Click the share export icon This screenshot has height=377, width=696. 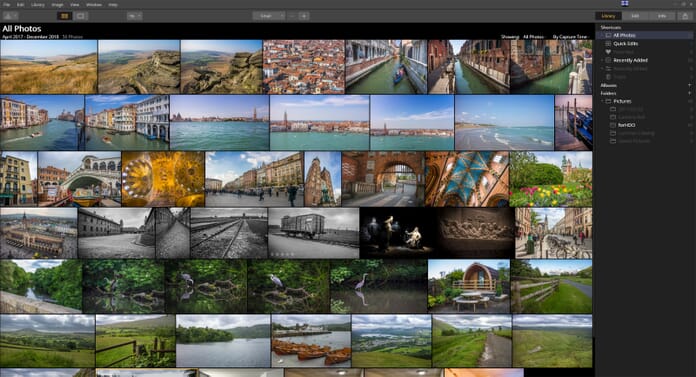(685, 16)
